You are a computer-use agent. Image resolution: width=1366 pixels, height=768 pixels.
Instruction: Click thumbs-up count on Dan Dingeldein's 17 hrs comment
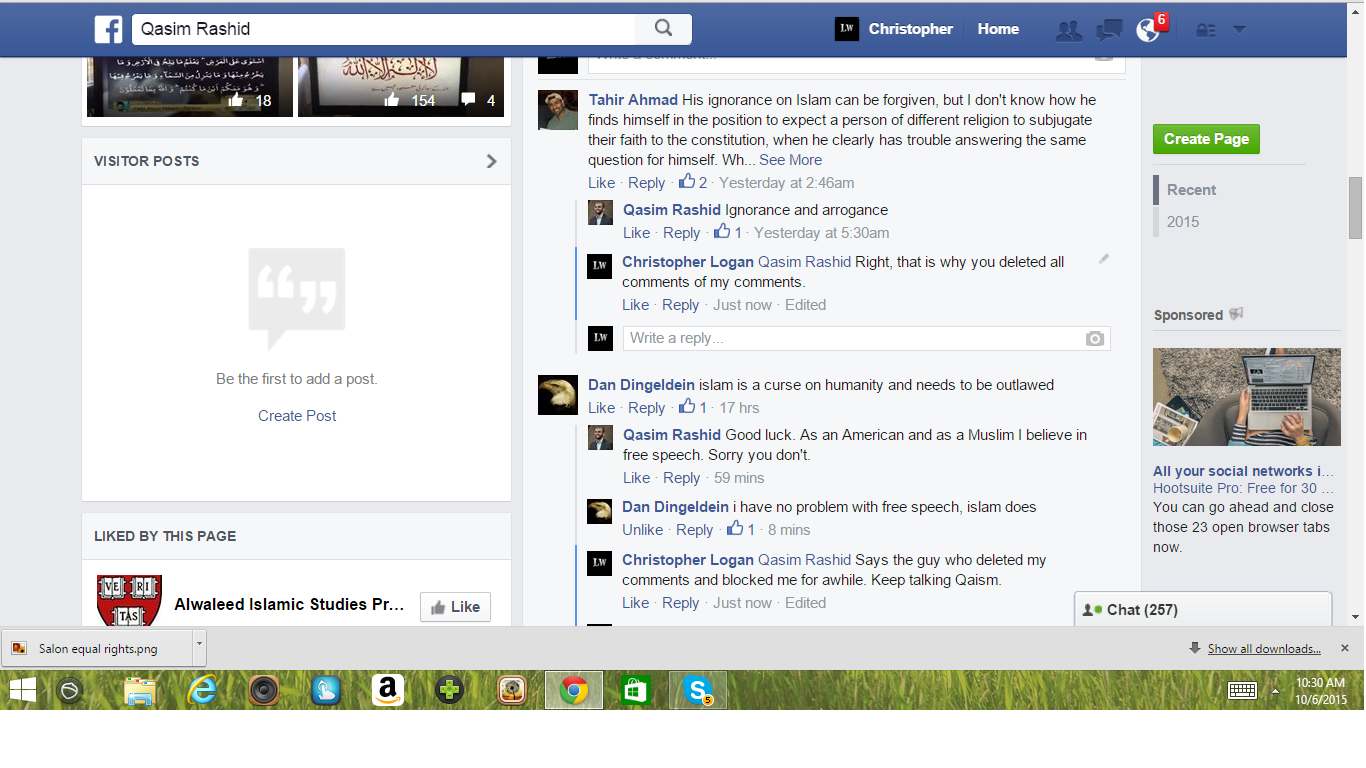[x=693, y=407]
